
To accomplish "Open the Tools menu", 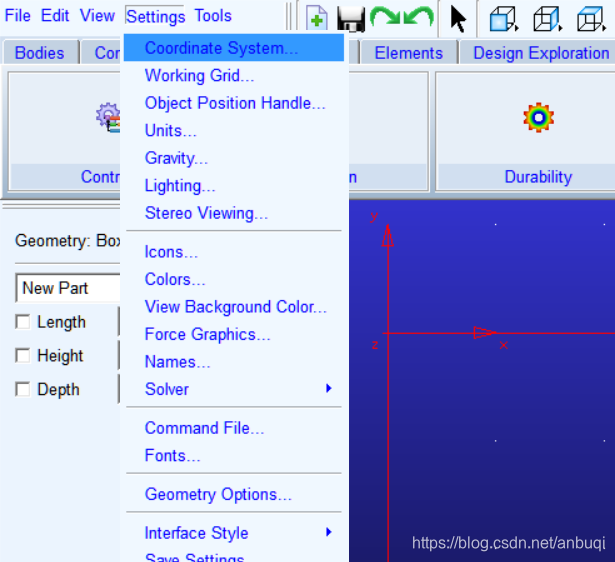I will [x=213, y=16].
